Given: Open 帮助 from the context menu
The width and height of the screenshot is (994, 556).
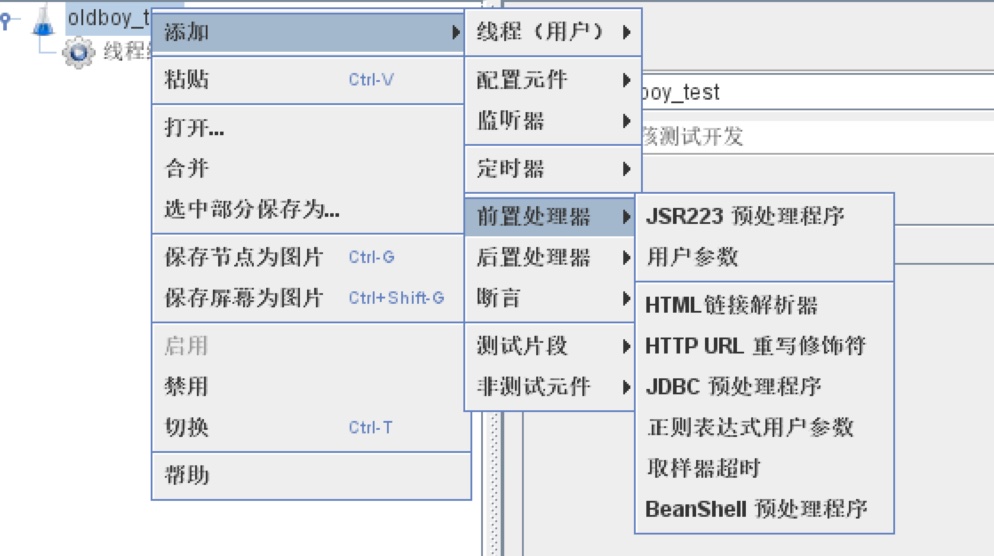Looking at the screenshot, I should pyautogui.click(x=187, y=475).
